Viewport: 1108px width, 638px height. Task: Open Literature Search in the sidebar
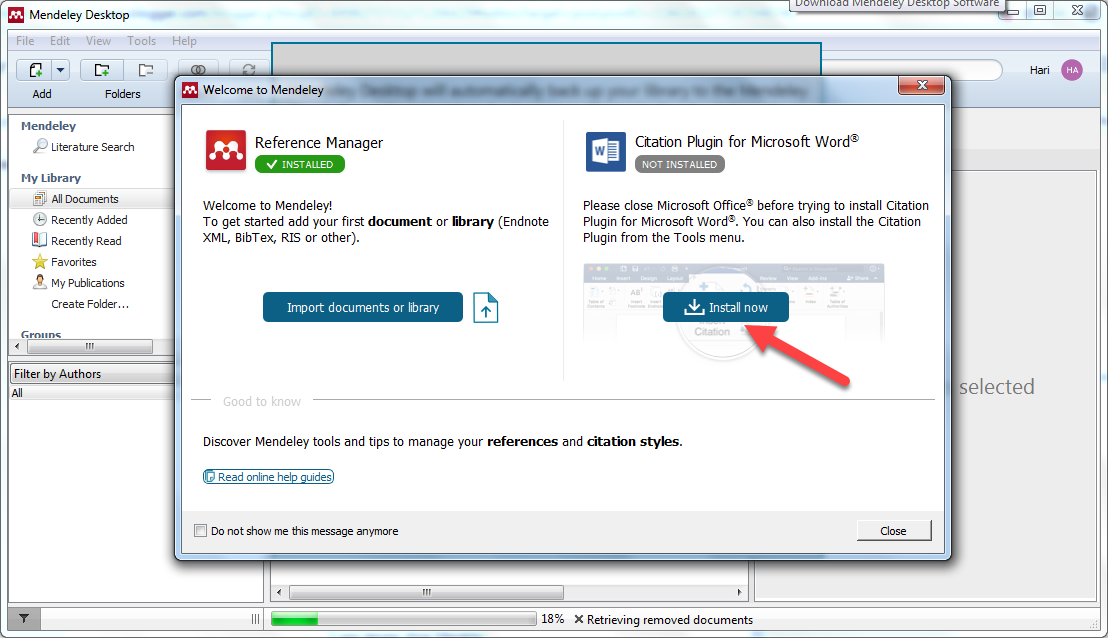[x=92, y=147]
